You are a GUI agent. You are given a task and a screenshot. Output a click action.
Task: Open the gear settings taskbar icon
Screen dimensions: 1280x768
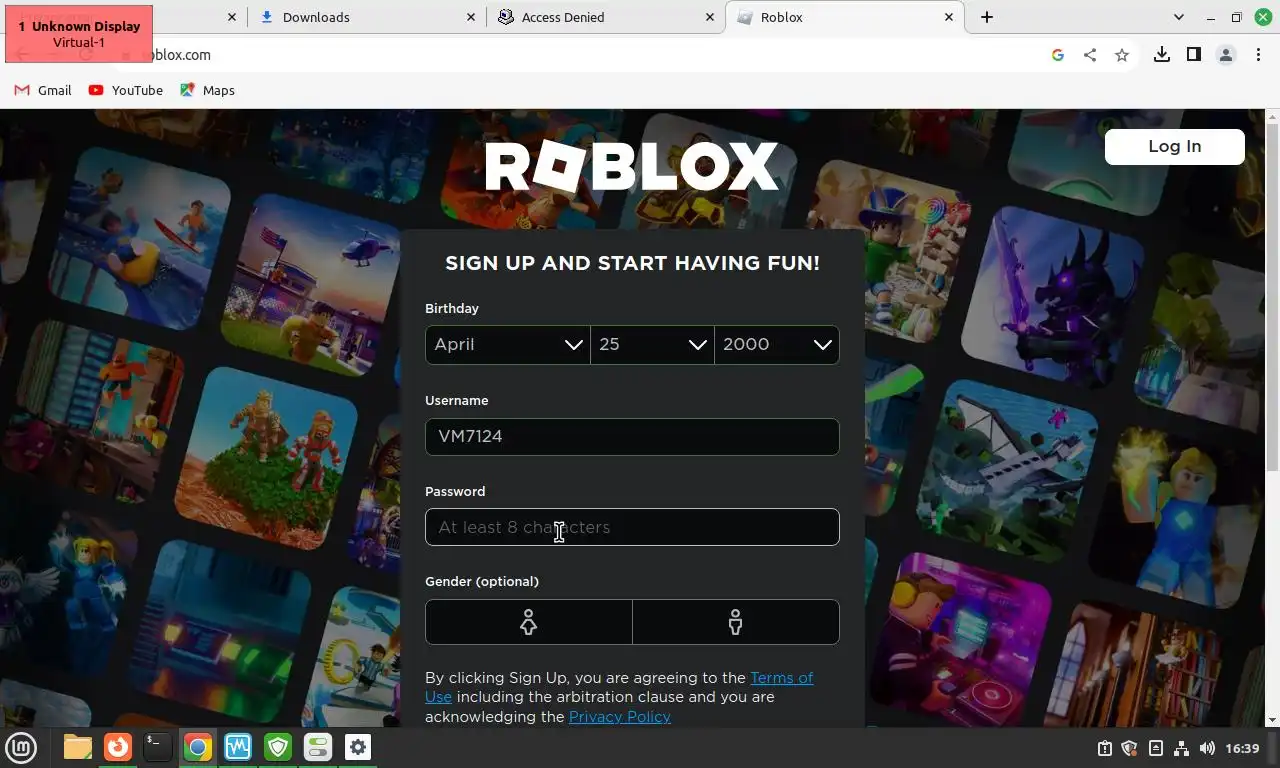(x=358, y=747)
